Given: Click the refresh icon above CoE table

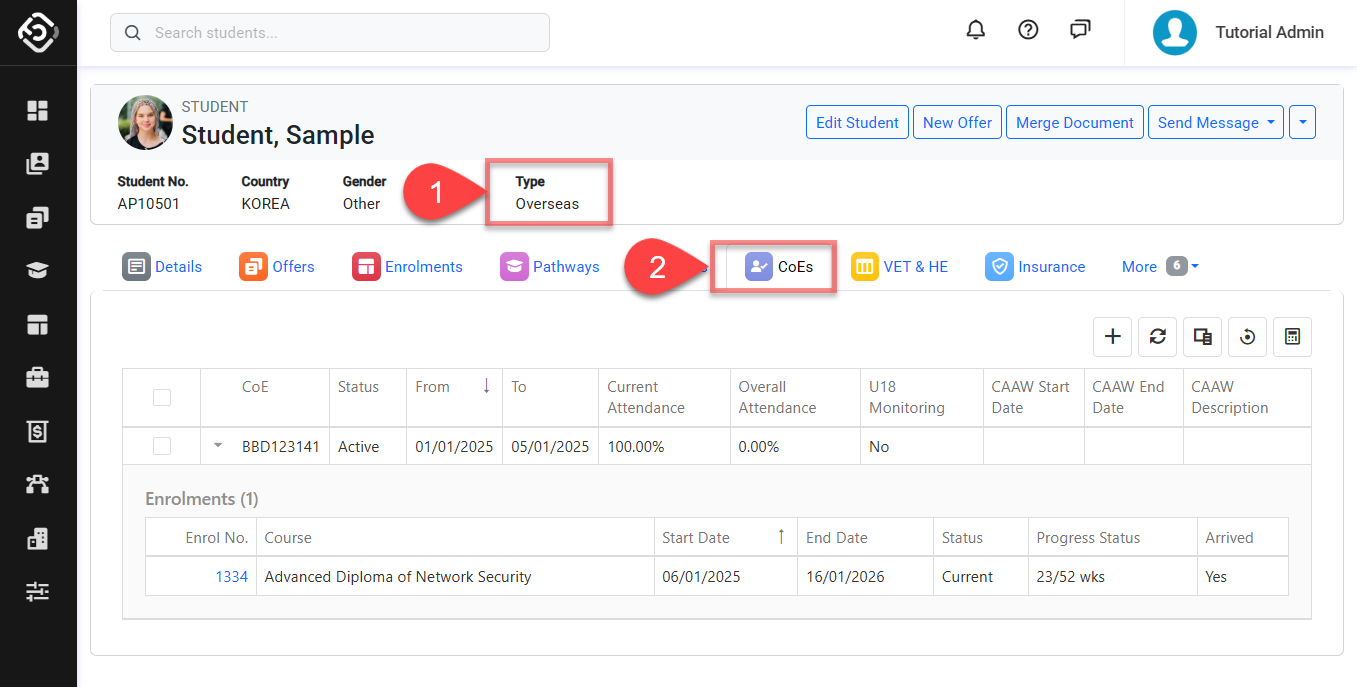Looking at the screenshot, I should pos(1157,337).
